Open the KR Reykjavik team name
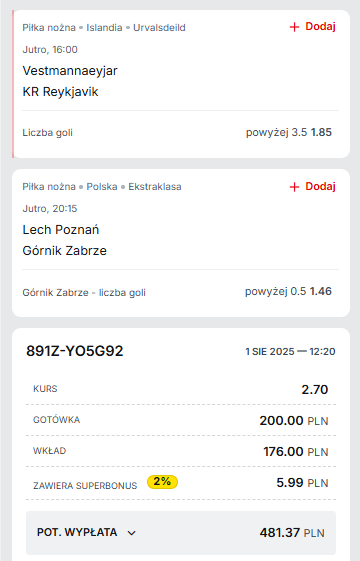Screen dimensions: 360x561 click(x=60, y=92)
